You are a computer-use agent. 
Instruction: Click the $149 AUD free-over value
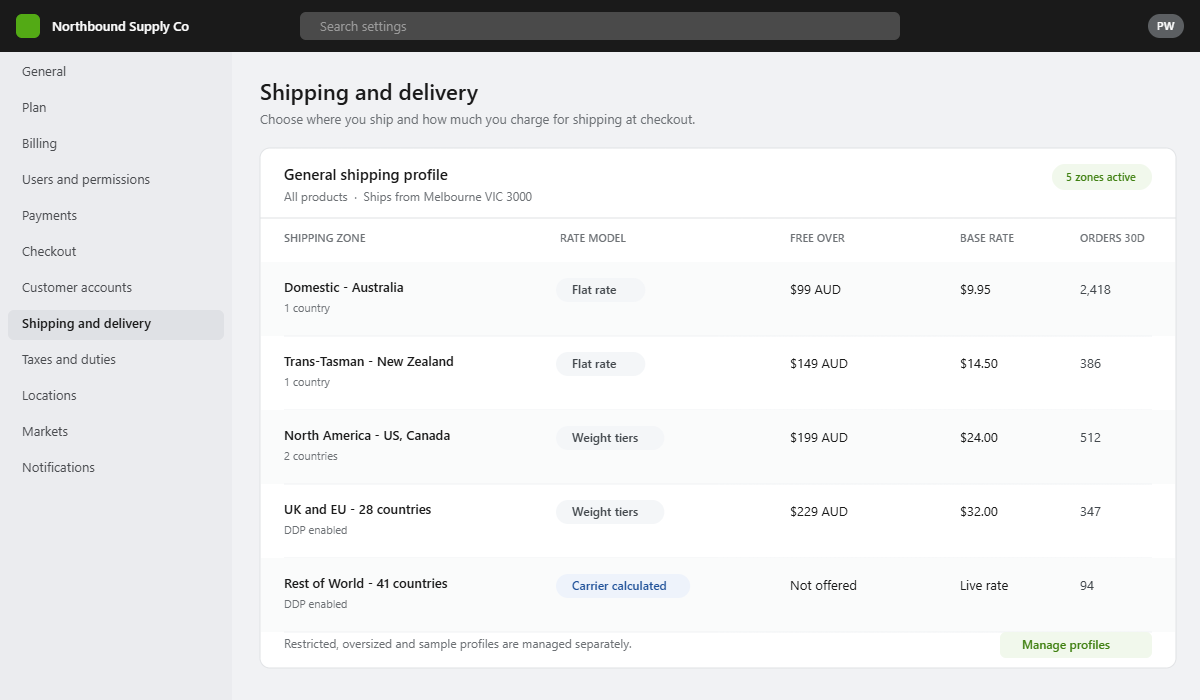[819, 364]
